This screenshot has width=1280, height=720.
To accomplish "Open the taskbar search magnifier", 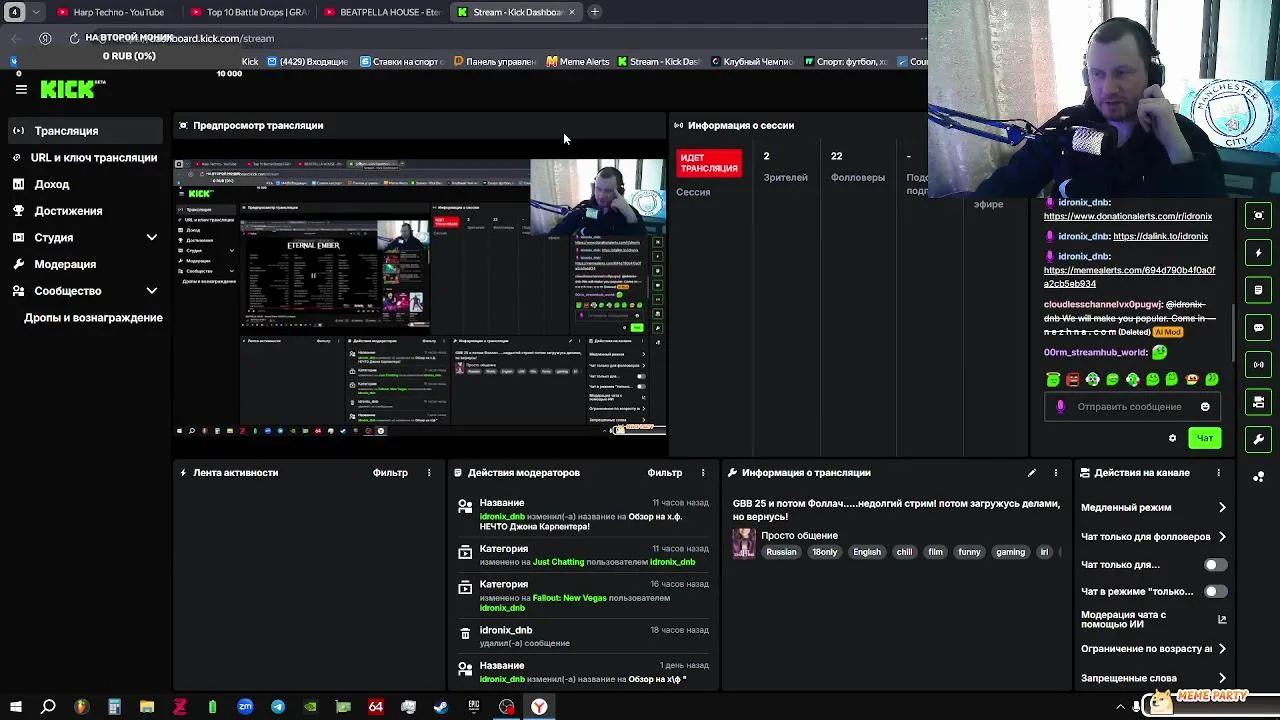I will click(48, 707).
